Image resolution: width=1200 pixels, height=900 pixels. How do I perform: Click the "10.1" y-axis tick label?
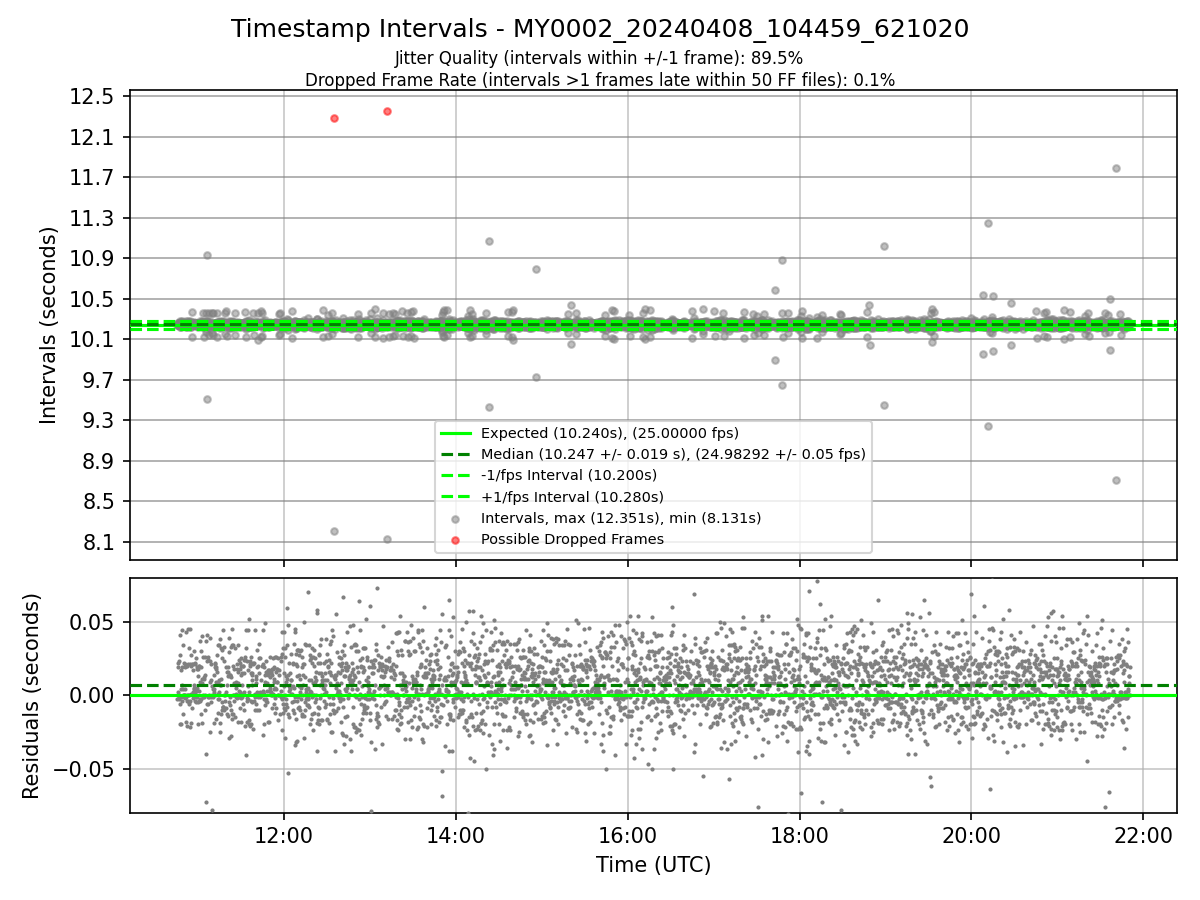coord(94,340)
